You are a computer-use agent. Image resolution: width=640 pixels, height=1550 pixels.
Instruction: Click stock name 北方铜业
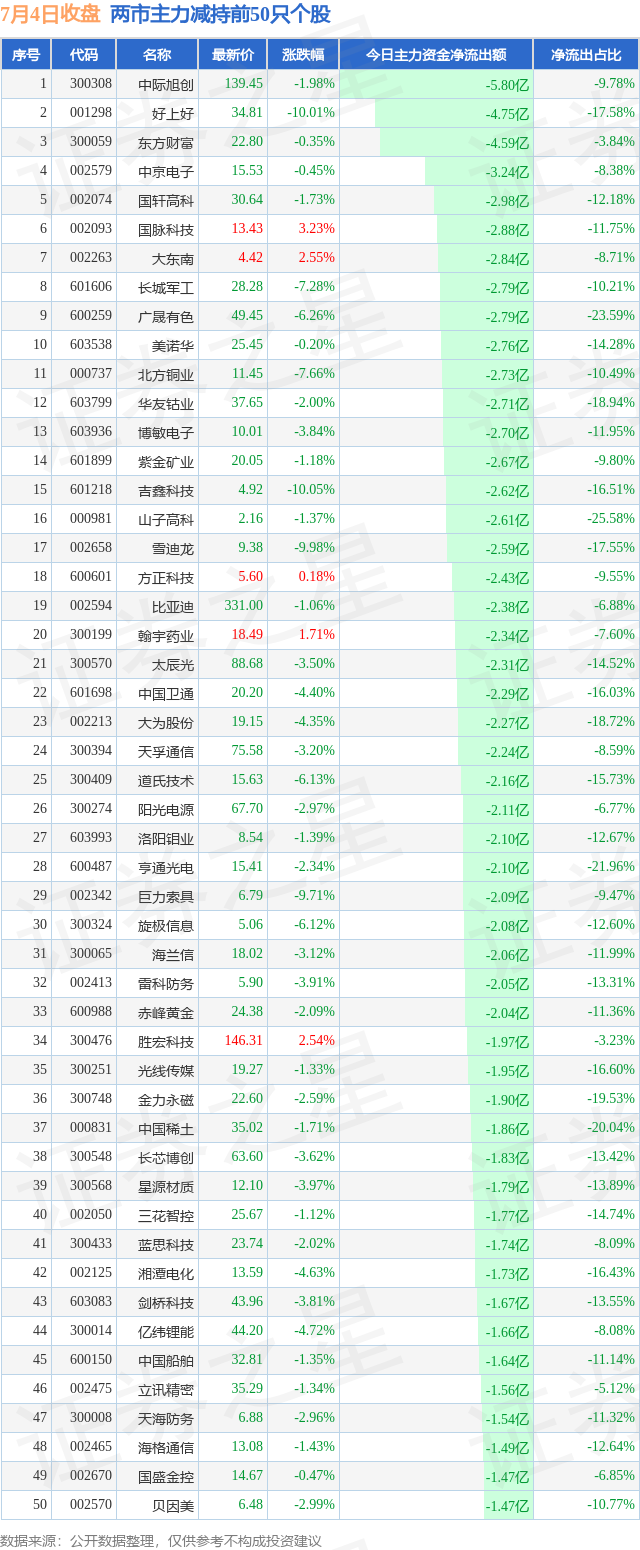coord(166,374)
